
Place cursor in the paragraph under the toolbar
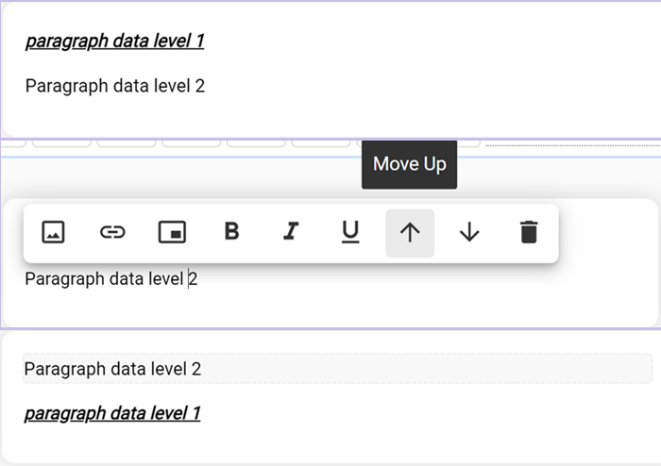(110, 278)
